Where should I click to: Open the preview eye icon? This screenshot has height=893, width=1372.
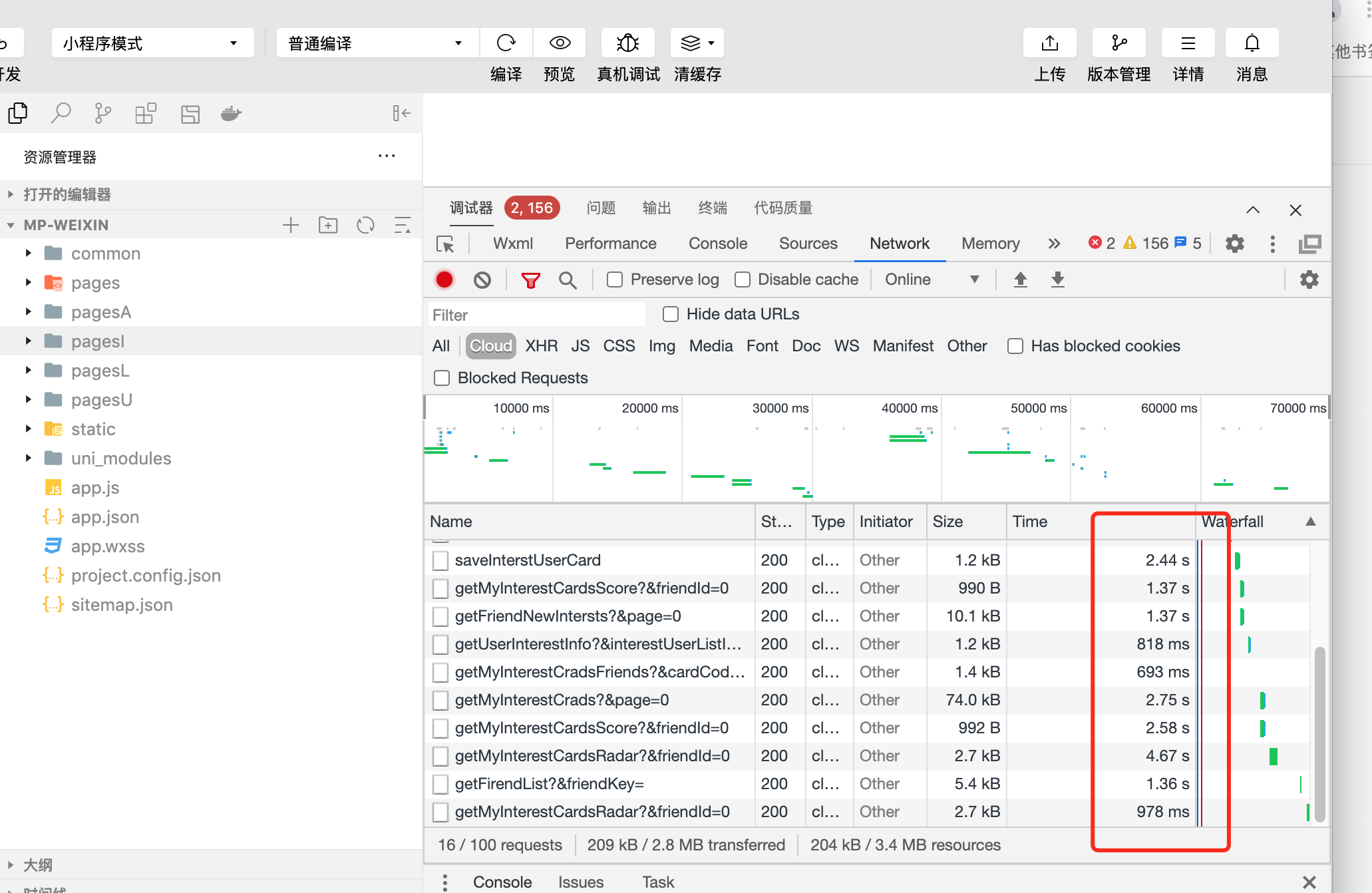[x=560, y=43]
